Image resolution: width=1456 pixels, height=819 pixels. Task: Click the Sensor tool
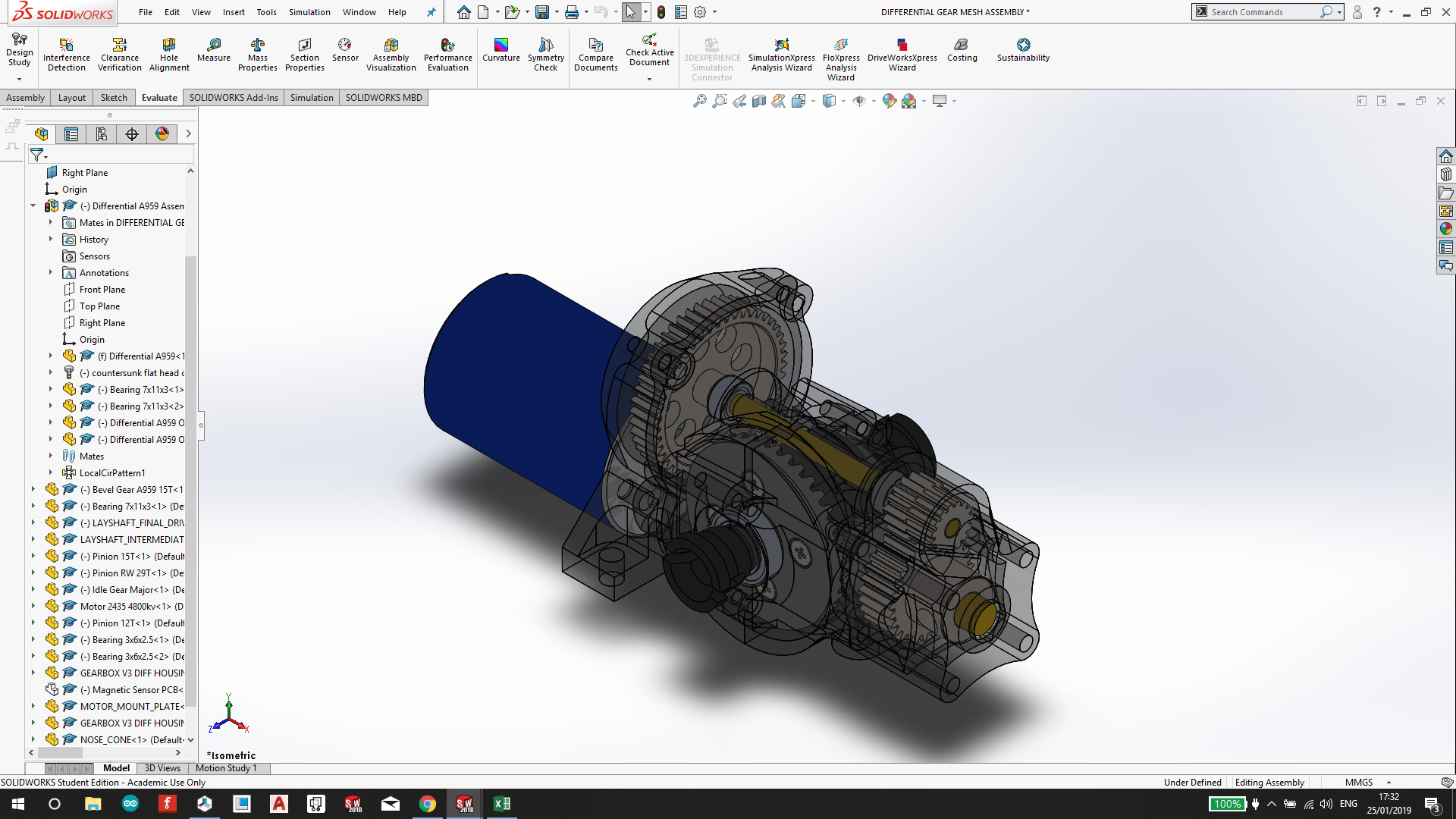coord(345,50)
